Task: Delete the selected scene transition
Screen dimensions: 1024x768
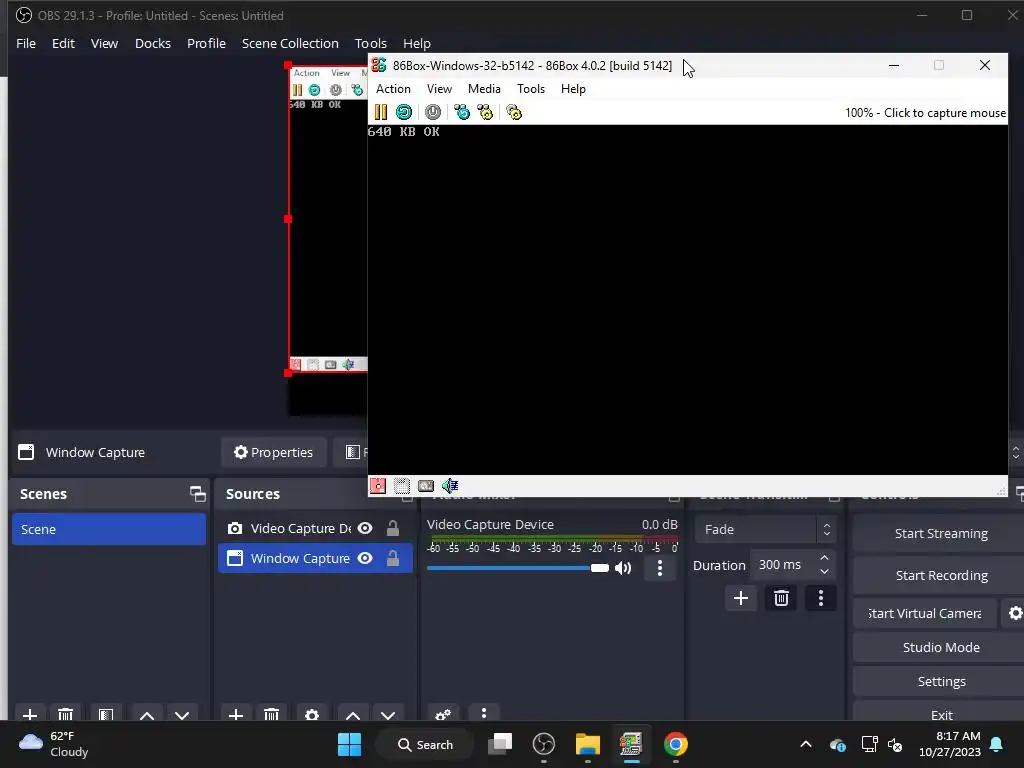Action: [781, 598]
